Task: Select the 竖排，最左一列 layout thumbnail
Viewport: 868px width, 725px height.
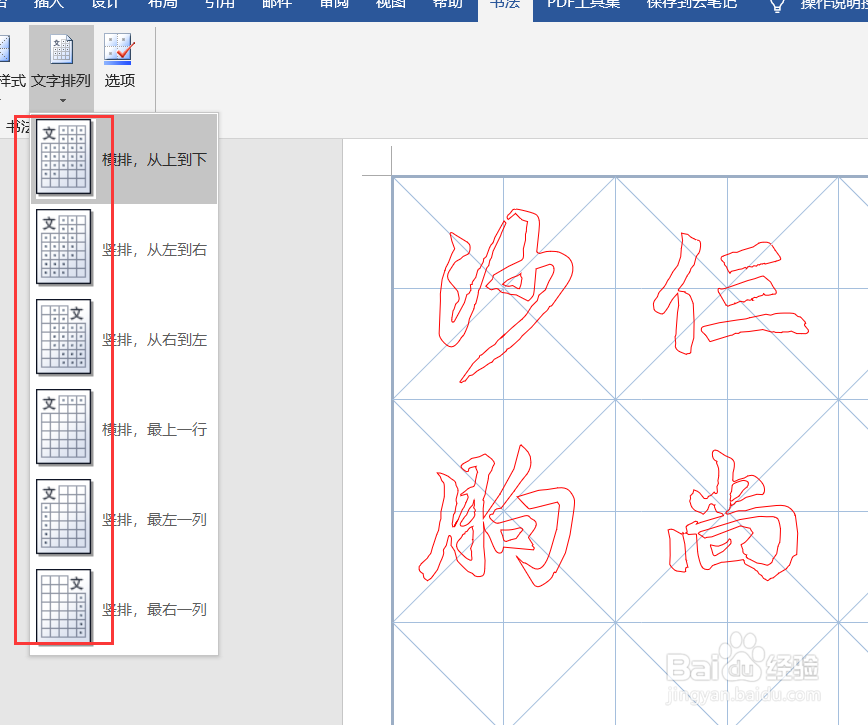Action: click(64, 518)
